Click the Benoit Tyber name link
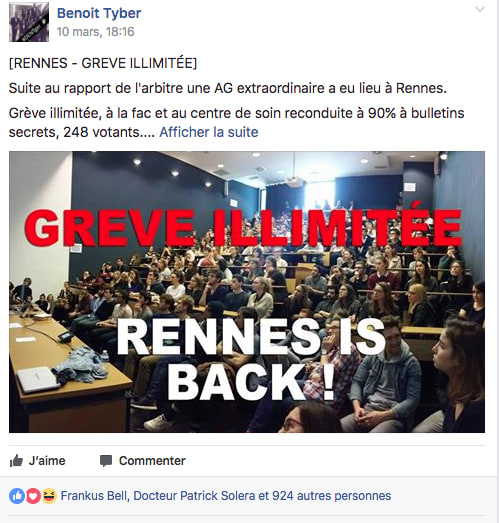The height and width of the screenshot is (523, 499). click(x=99, y=13)
